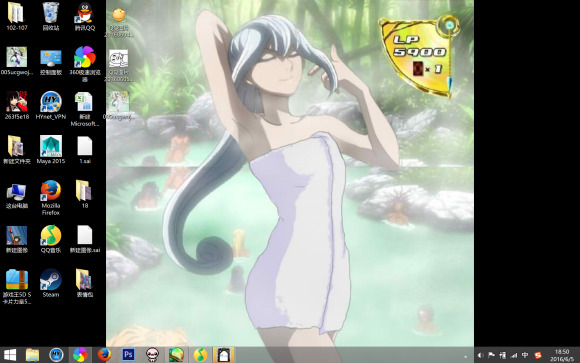The image size is (580, 363).
Task: Open HYnet VPN from the taskbar
Action: (x=56, y=355)
